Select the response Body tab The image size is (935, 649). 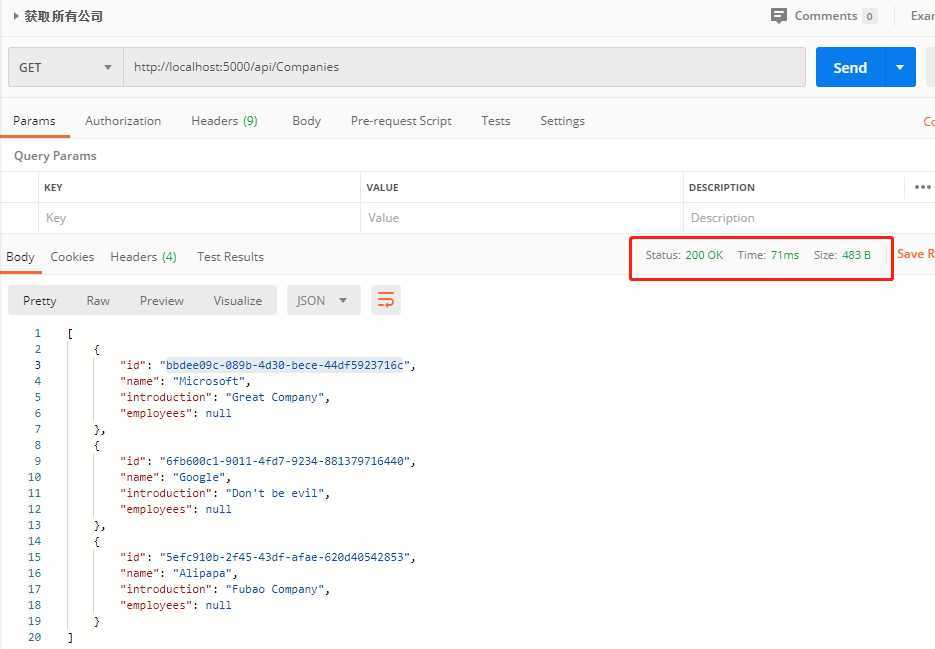(x=20, y=257)
